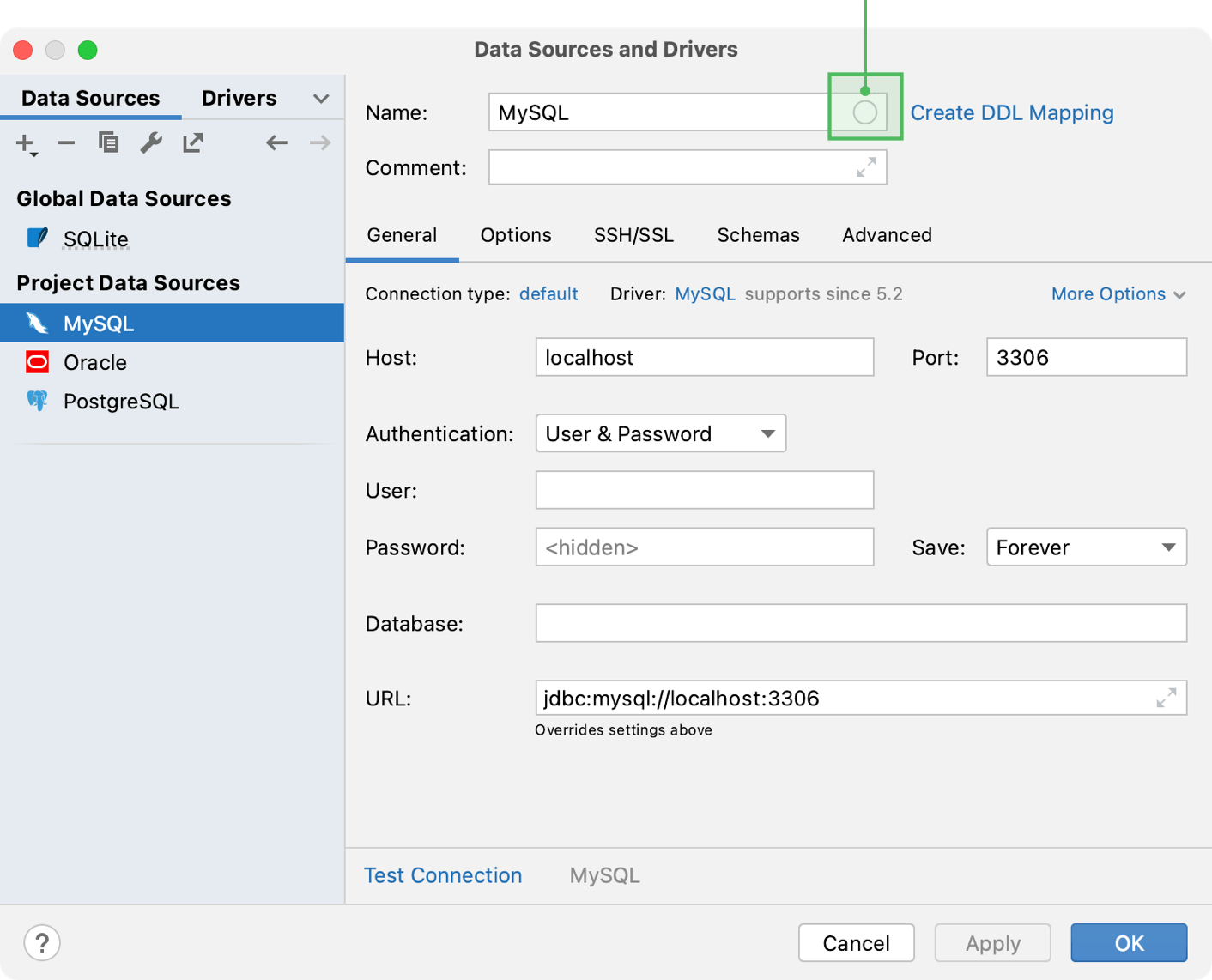Viewport: 1212px width, 980px height.
Task: Click the Password hidden field
Action: [x=705, y=547]
